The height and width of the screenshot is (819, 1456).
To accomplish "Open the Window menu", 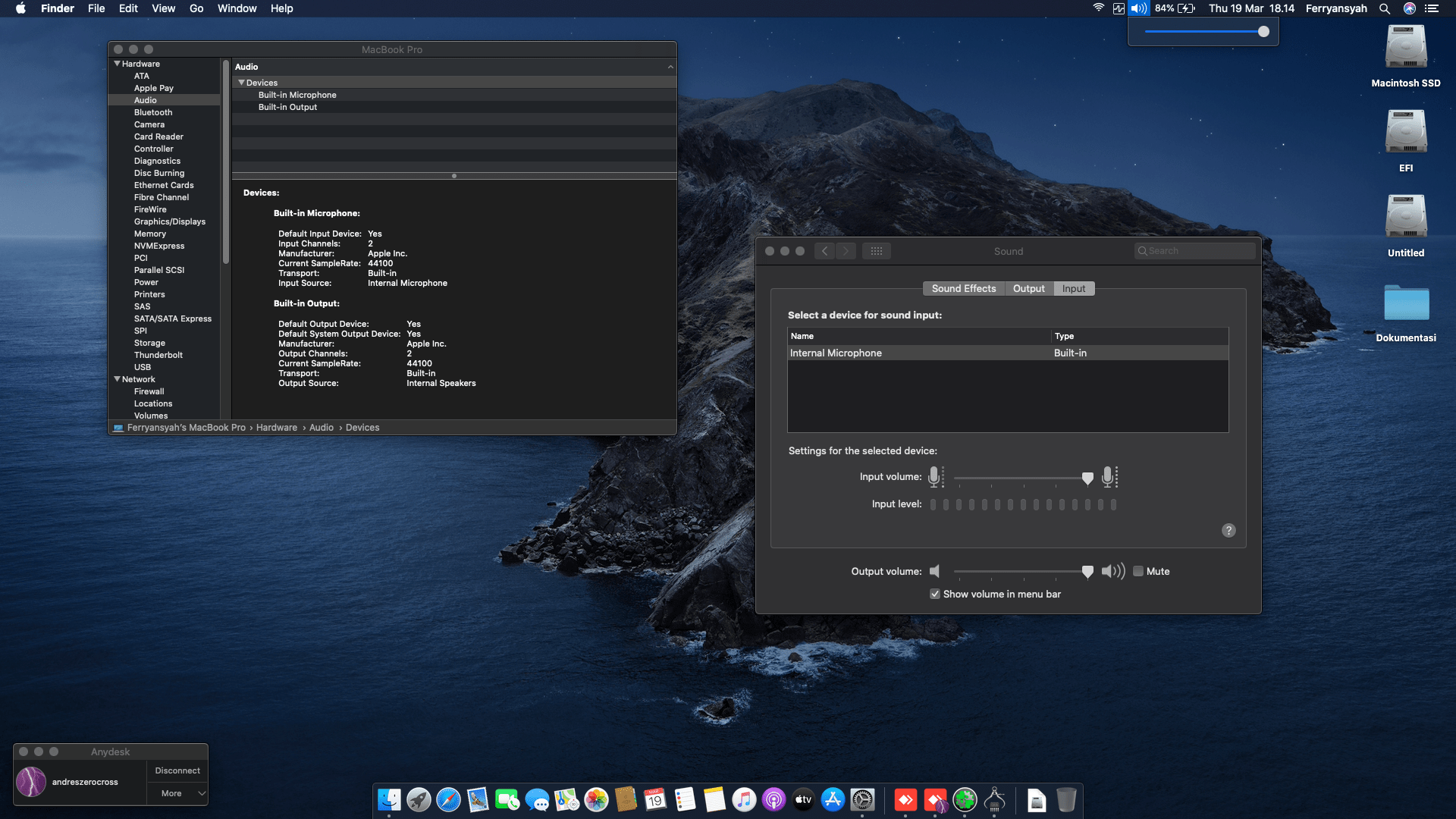I will click(x=237, y=8).
